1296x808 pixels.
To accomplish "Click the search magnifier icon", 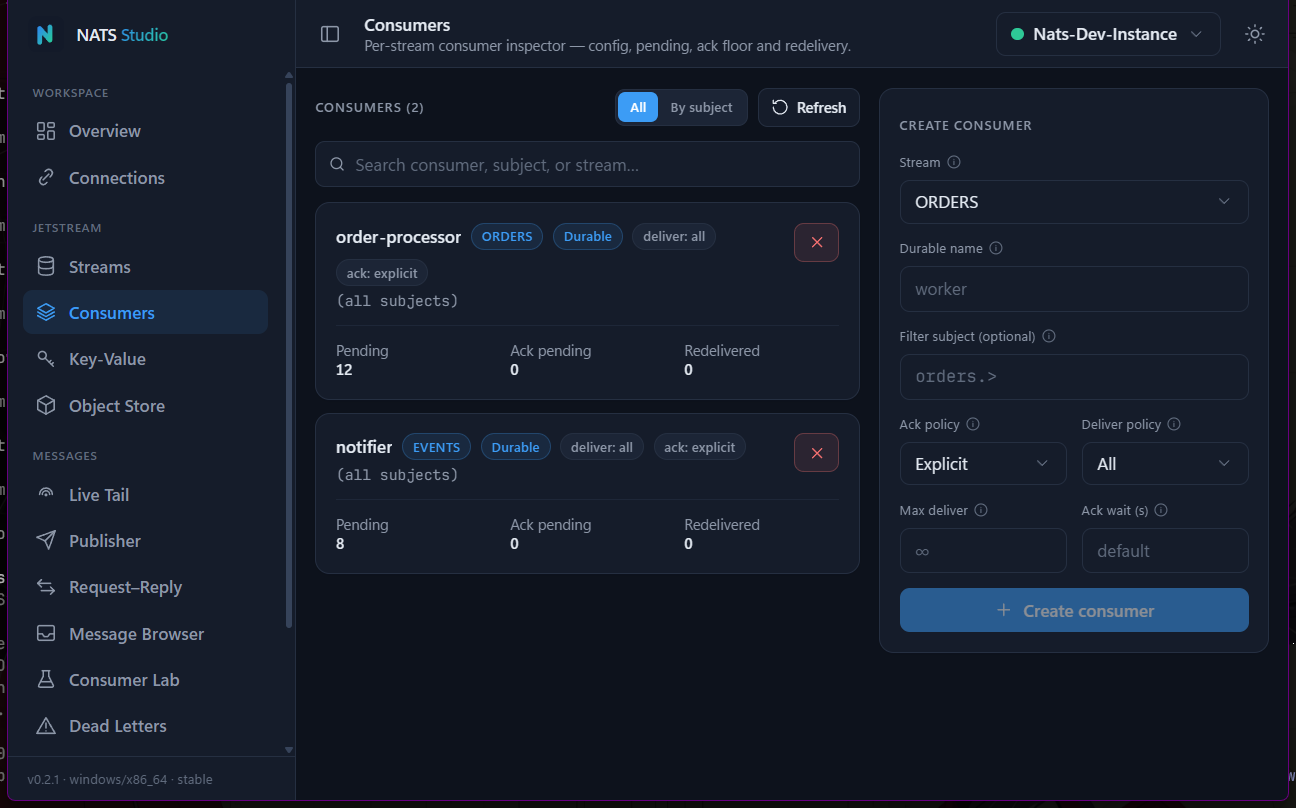I will click(338, 164).
